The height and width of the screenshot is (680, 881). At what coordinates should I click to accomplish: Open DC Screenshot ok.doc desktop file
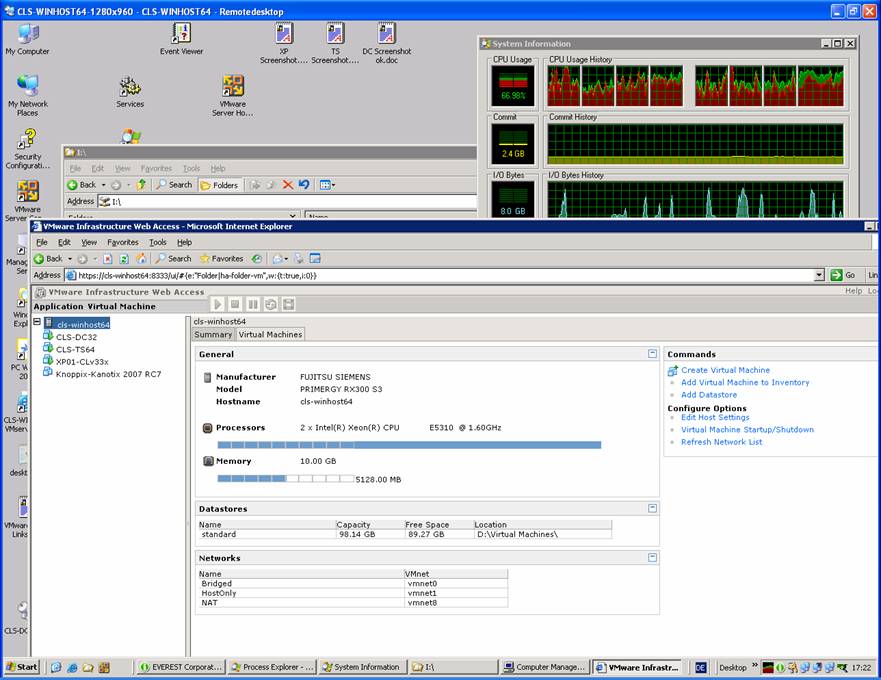pyautogui.click(x=387, y=43)
